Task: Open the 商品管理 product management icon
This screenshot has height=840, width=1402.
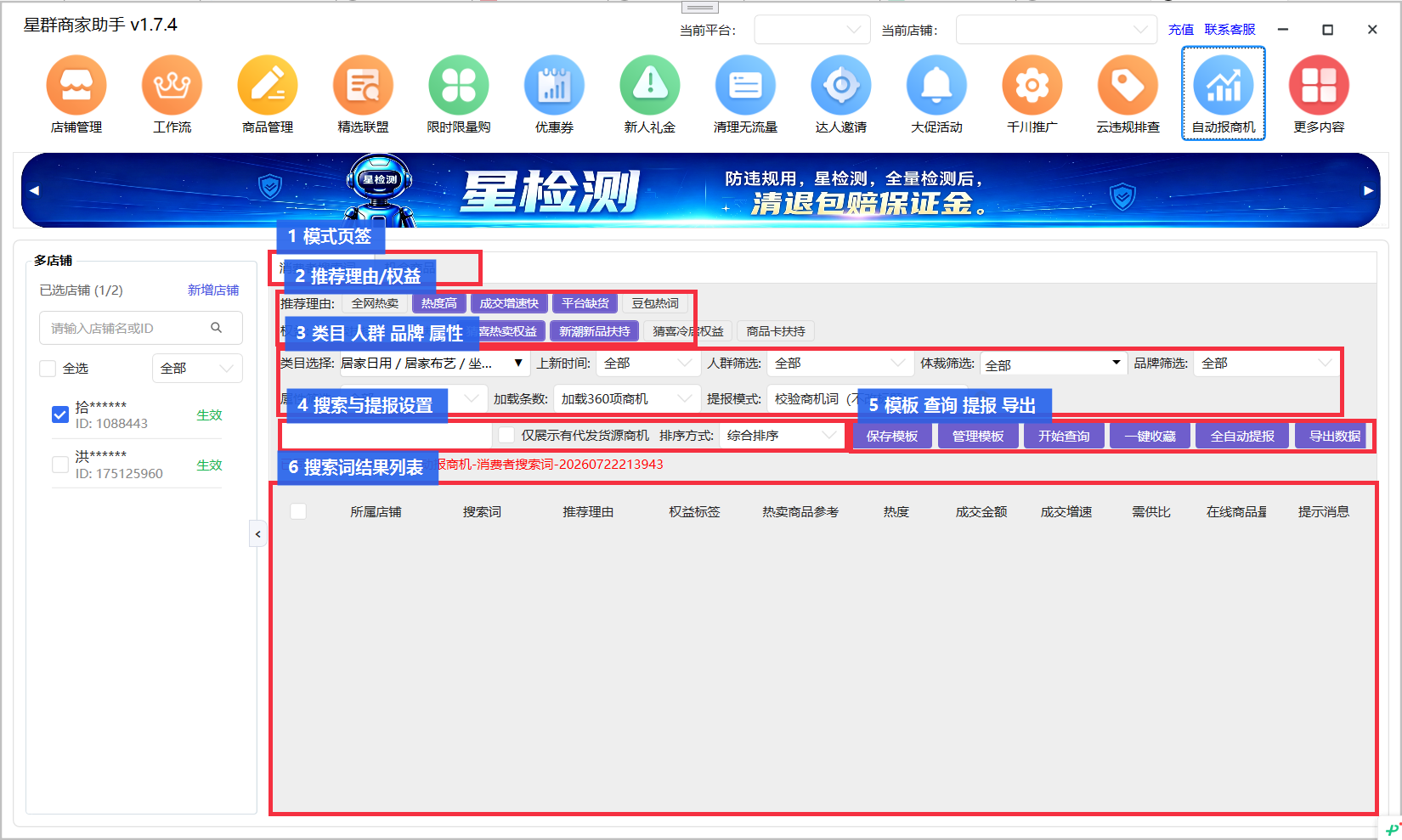Action: click(268, 85)
